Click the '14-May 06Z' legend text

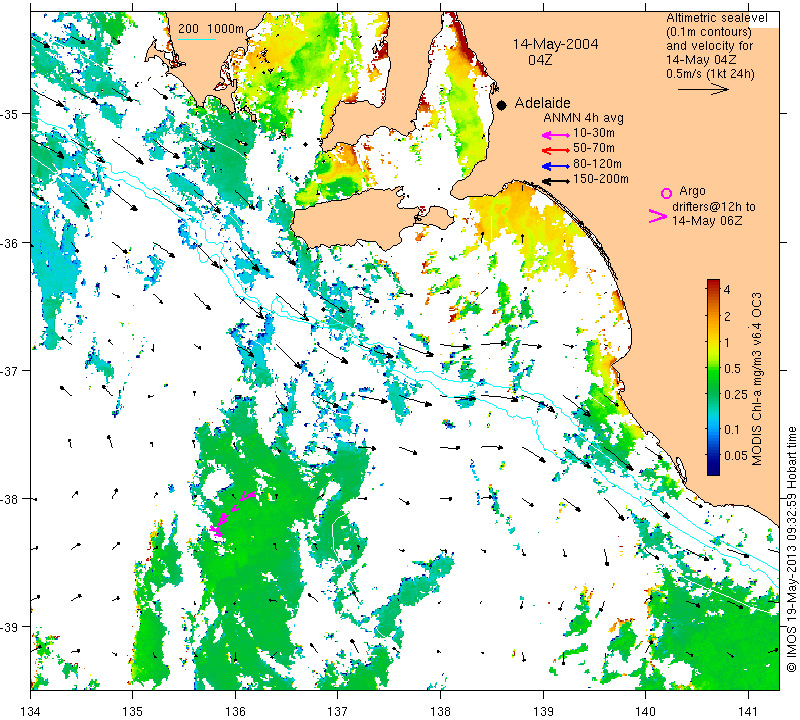tap(707, 220)
